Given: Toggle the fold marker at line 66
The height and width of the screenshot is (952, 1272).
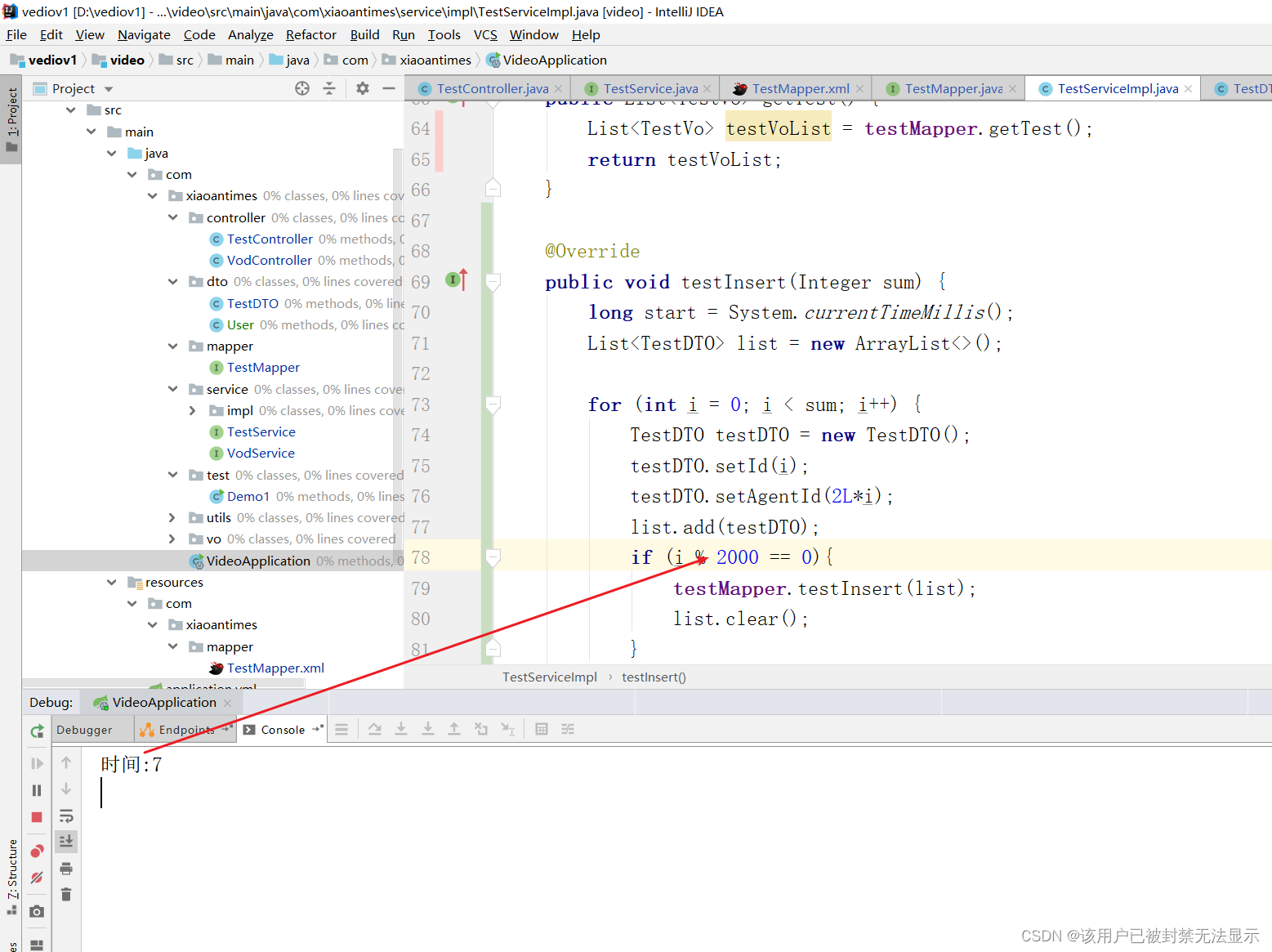Looking at the screenshot, I should pos(493,189).
